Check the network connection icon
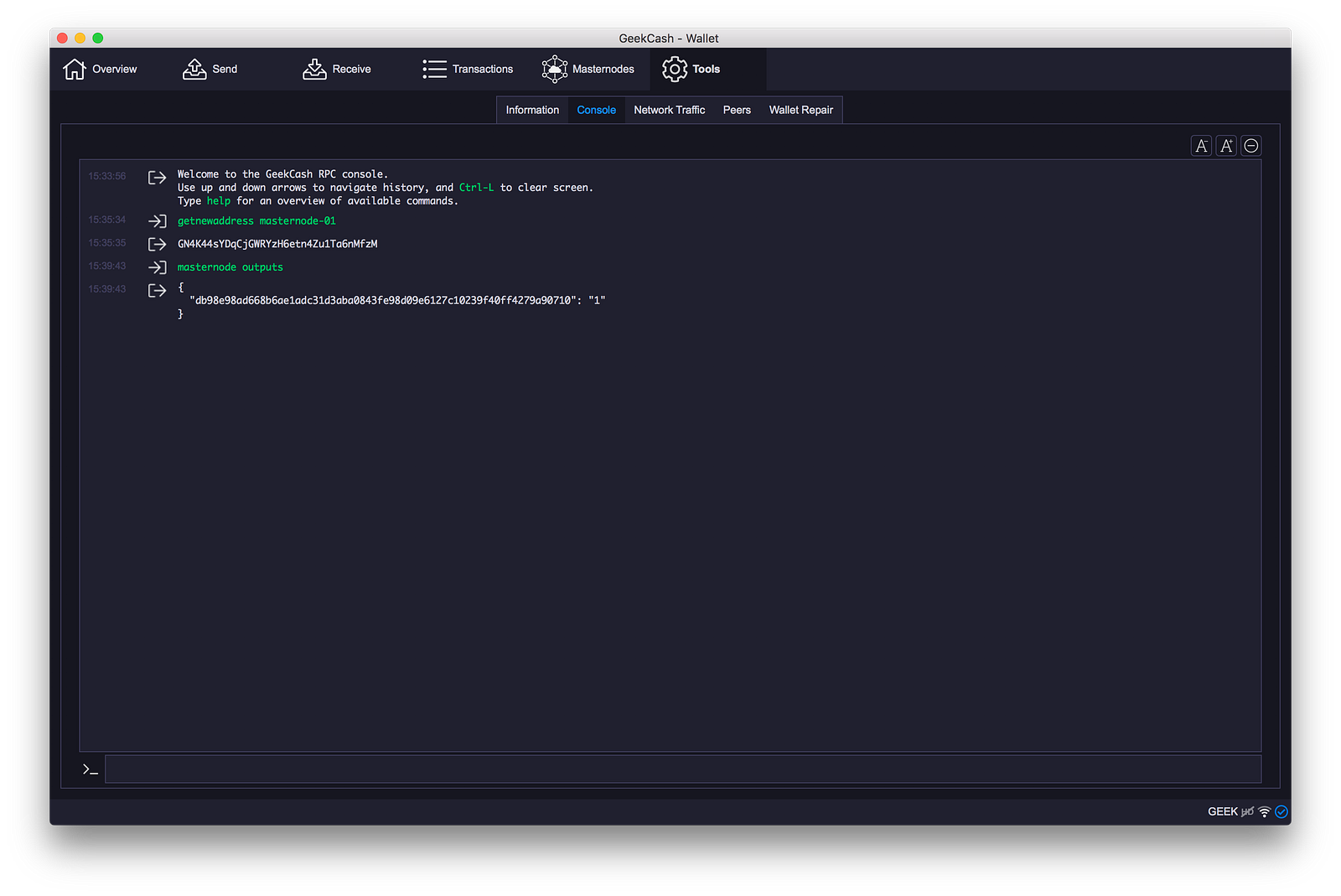Viewport: 1341px width, 896px height. (1264, 811)
